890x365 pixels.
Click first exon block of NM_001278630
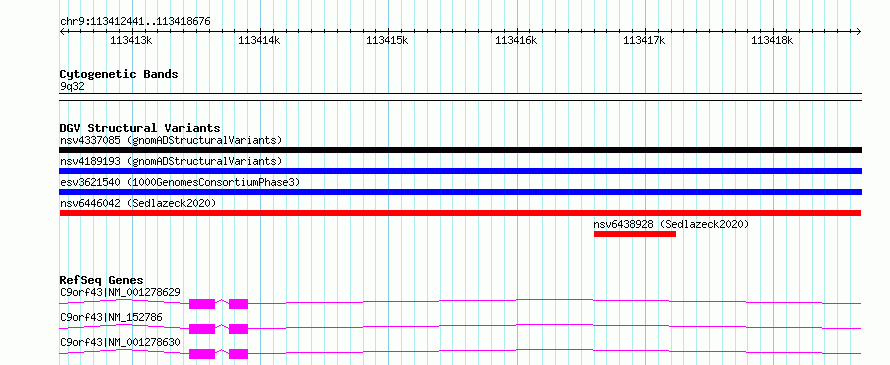(x=202, y=354)
